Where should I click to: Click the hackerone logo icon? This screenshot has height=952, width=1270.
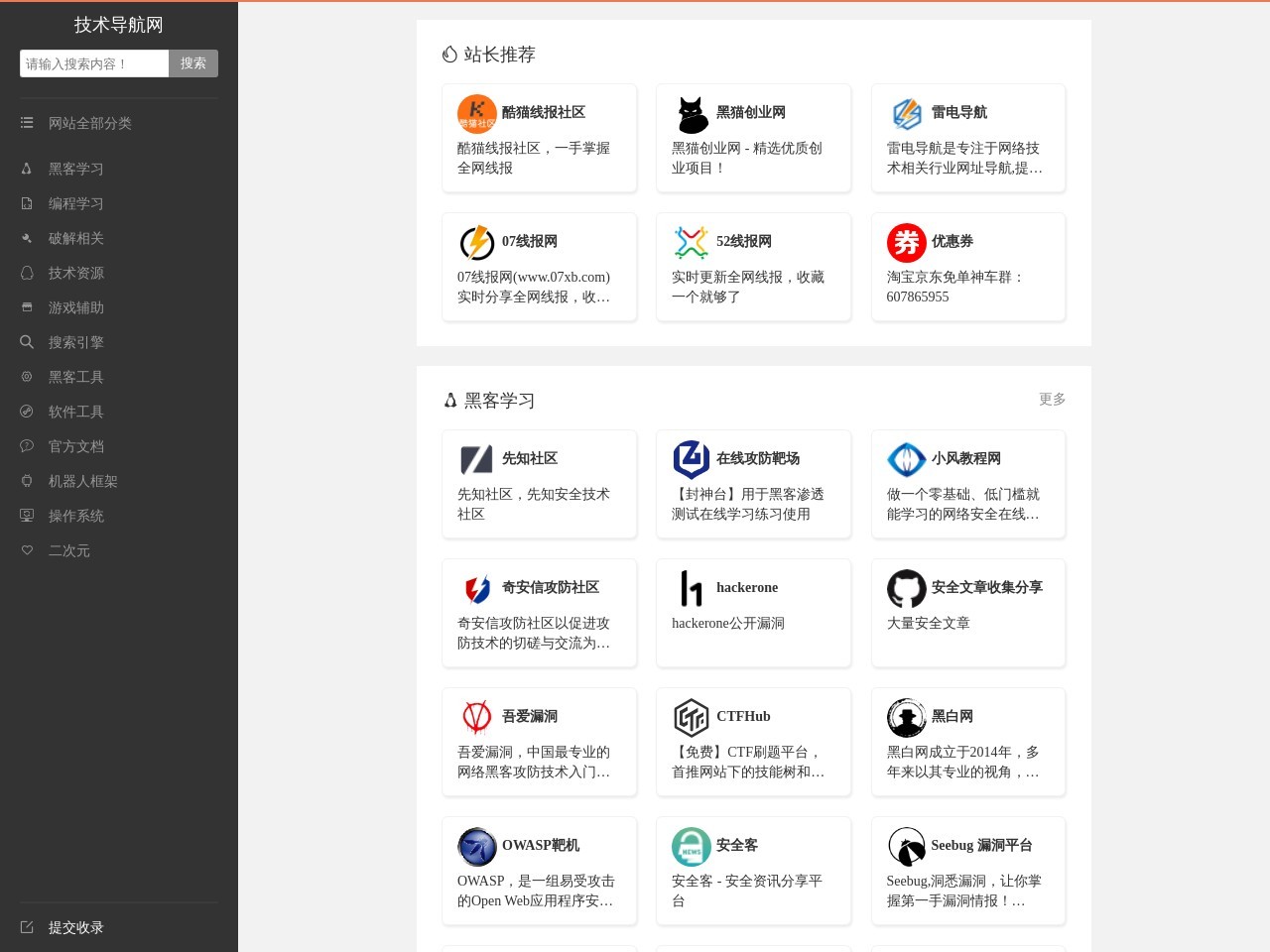[692, 588]
